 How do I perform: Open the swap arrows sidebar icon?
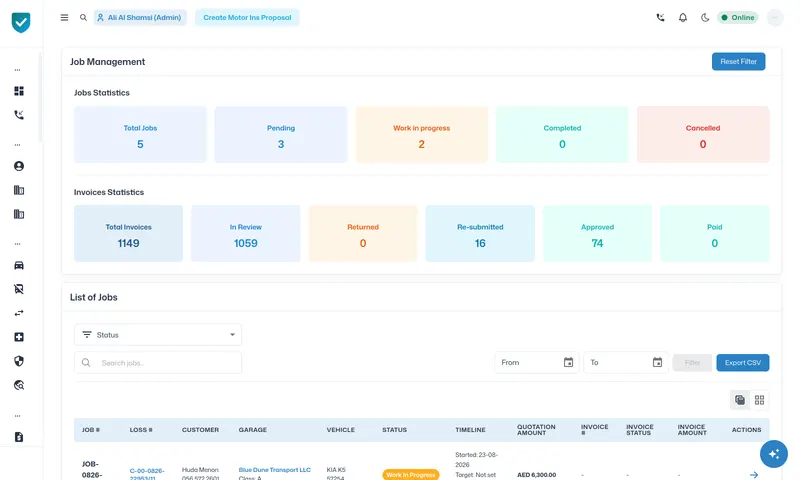pos(19,313)
